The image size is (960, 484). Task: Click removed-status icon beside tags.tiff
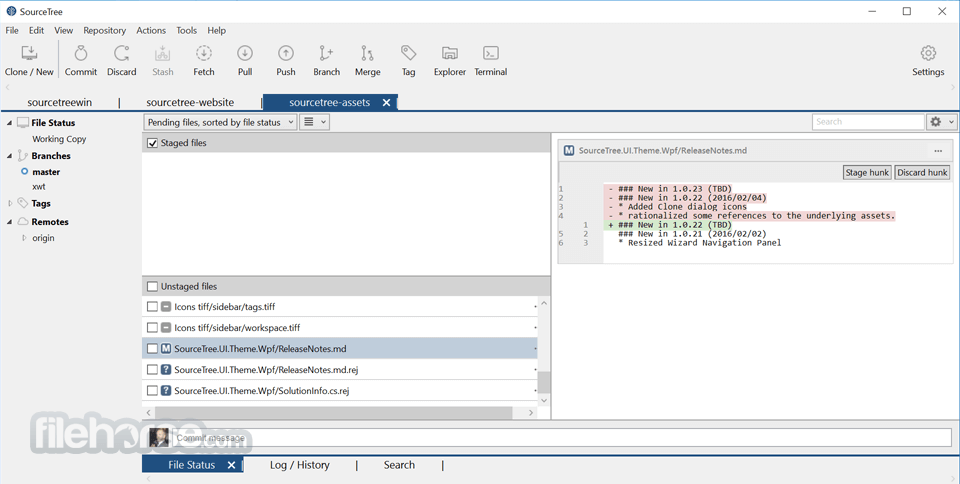166,307
